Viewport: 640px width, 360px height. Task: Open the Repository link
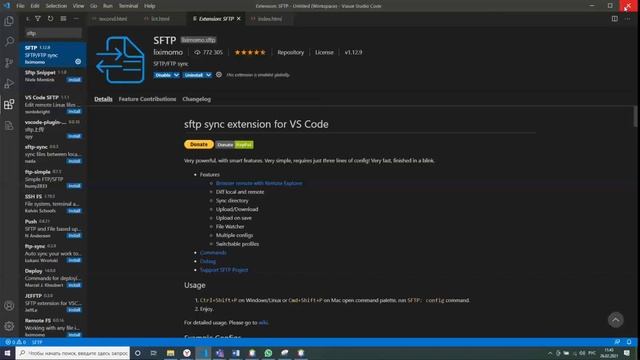pyautogui.click(x=291, y=52)
